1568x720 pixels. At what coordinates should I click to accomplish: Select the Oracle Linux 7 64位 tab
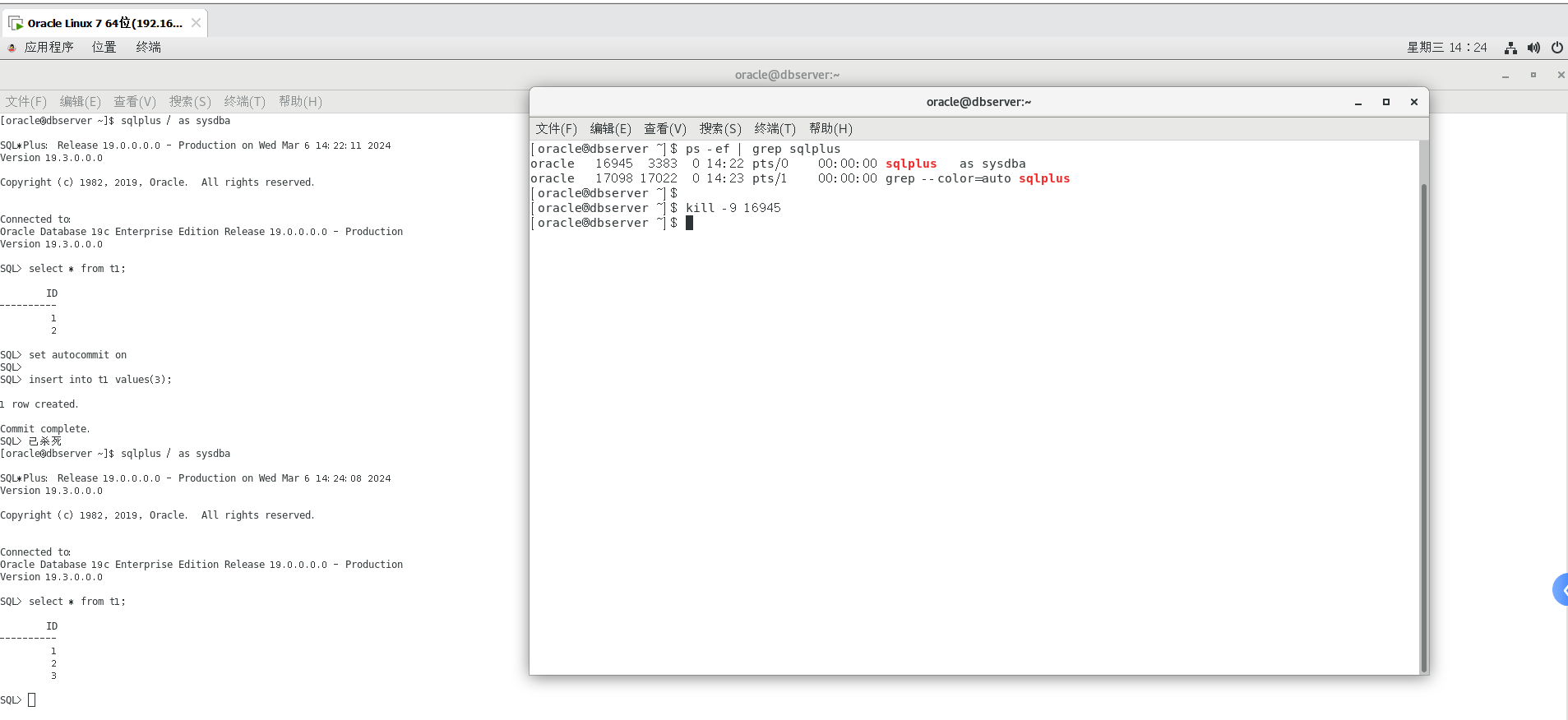(105, 23)
